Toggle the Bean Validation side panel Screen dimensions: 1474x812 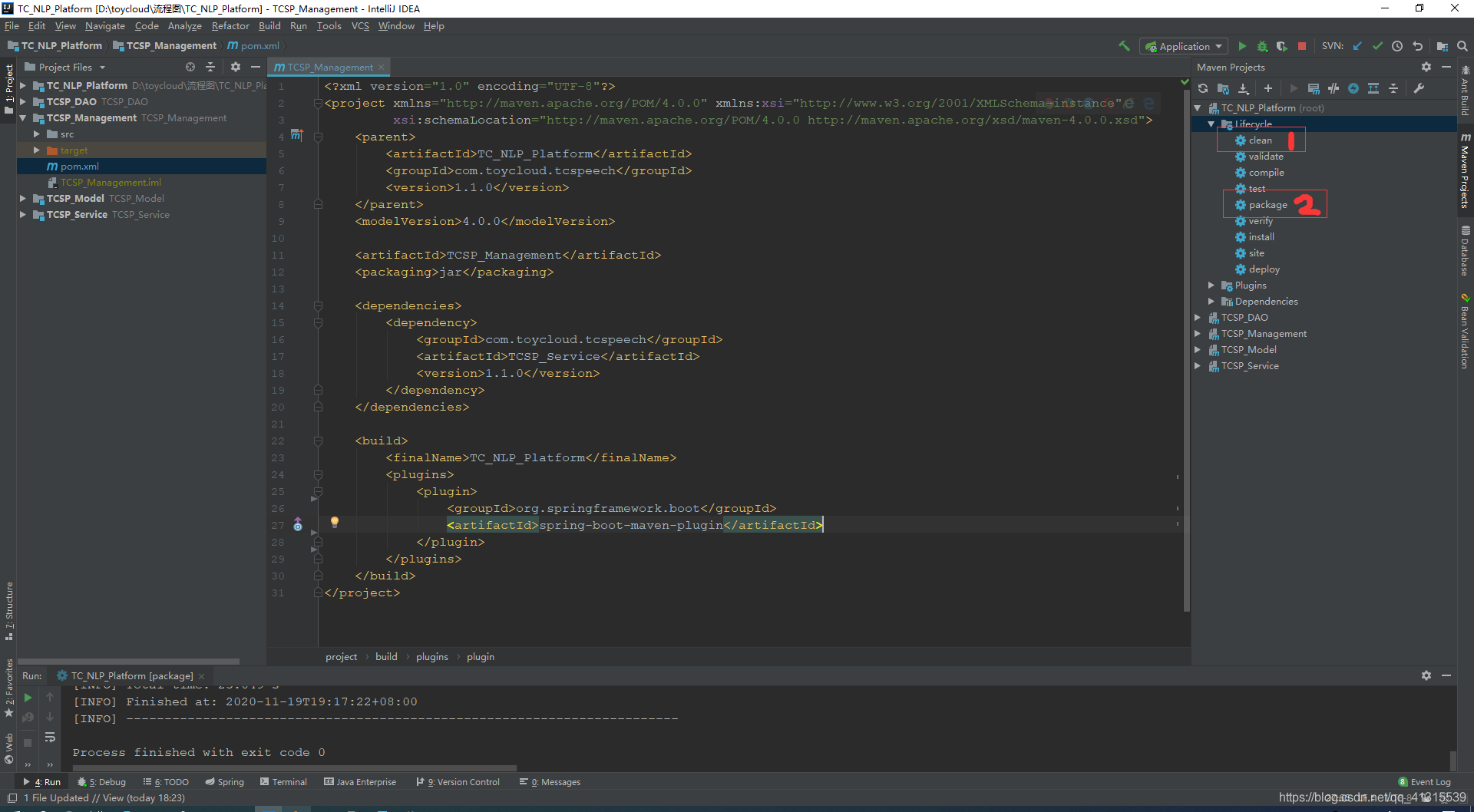coord(1465,331)
